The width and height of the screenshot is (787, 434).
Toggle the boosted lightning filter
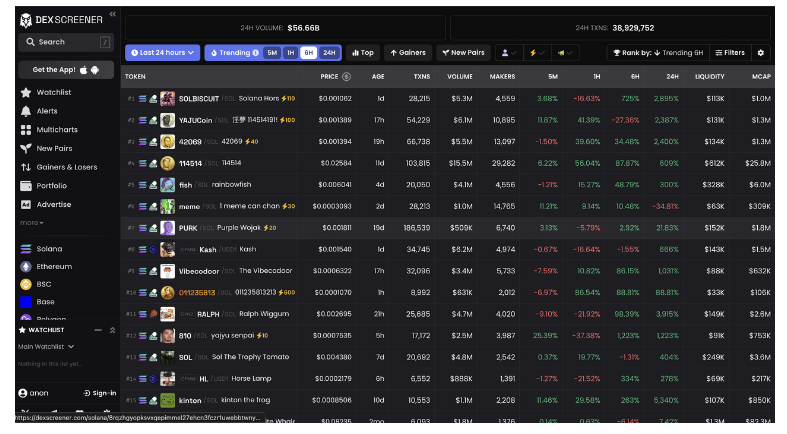point(537,53)
